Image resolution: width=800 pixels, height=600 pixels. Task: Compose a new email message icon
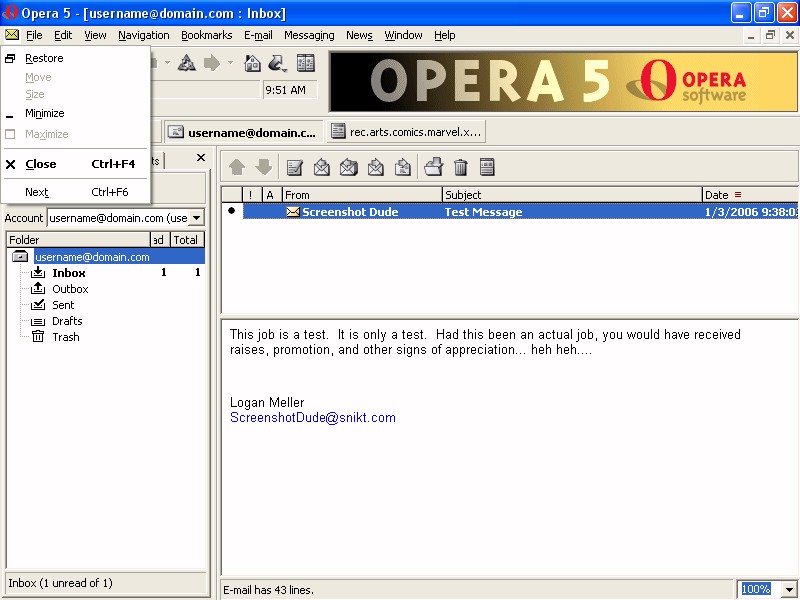[295, 167]
